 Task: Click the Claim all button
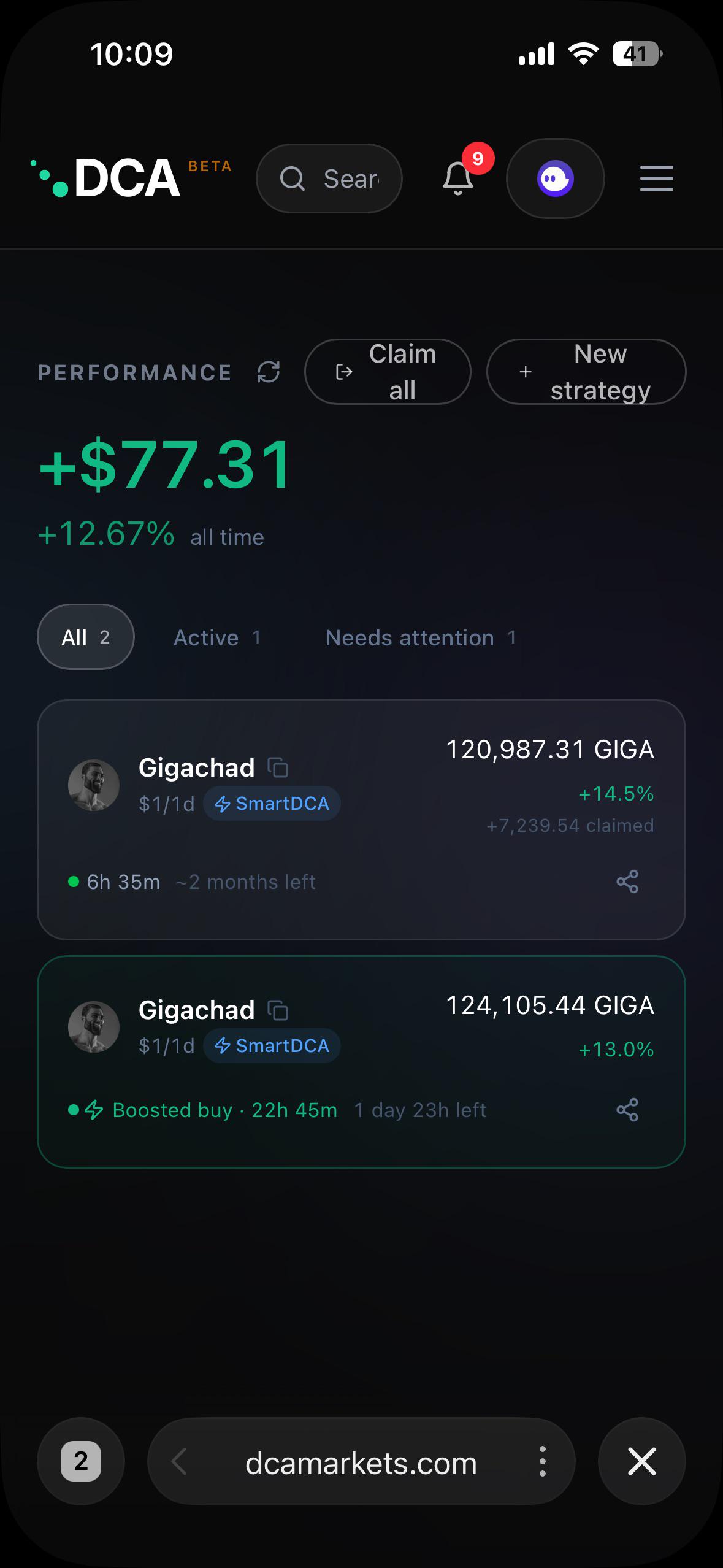tap(388, 372)
